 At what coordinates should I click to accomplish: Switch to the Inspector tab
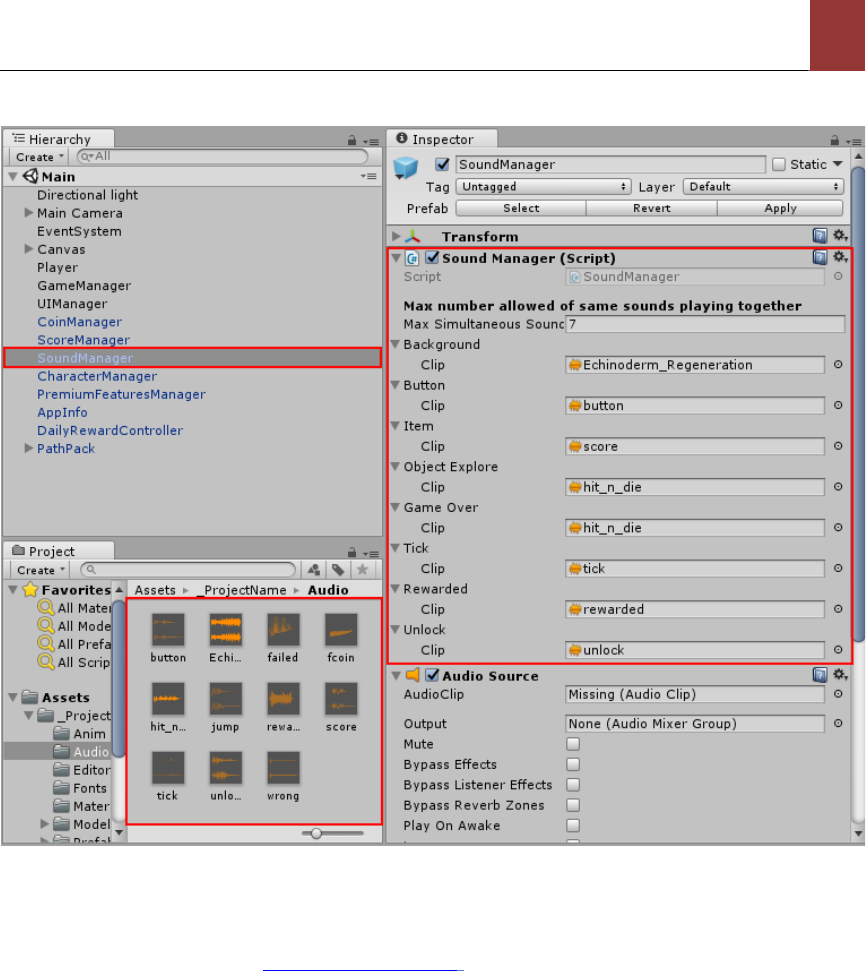tap(441, 138)
